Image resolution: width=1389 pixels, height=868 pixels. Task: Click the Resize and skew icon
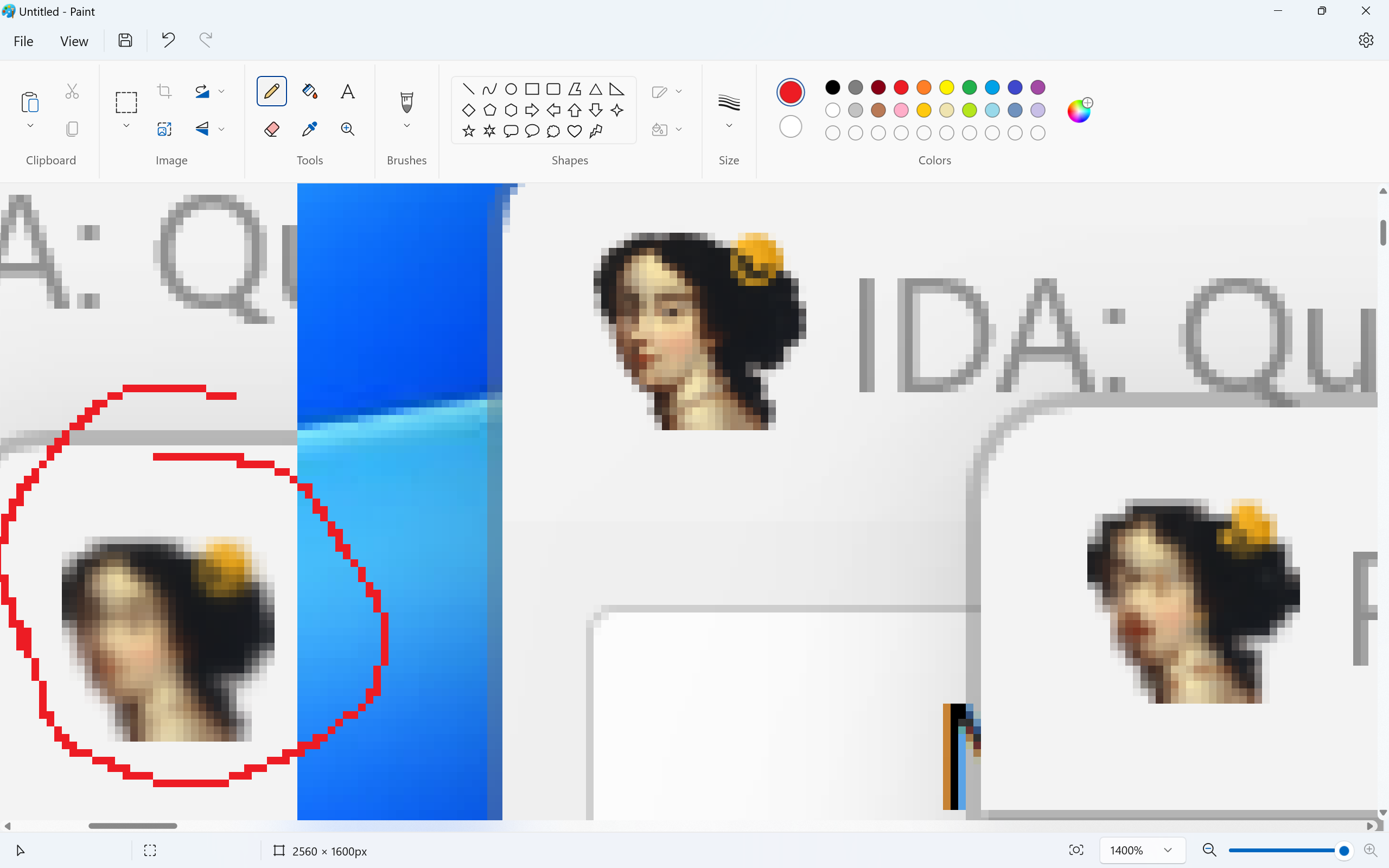tap(164, 129)
